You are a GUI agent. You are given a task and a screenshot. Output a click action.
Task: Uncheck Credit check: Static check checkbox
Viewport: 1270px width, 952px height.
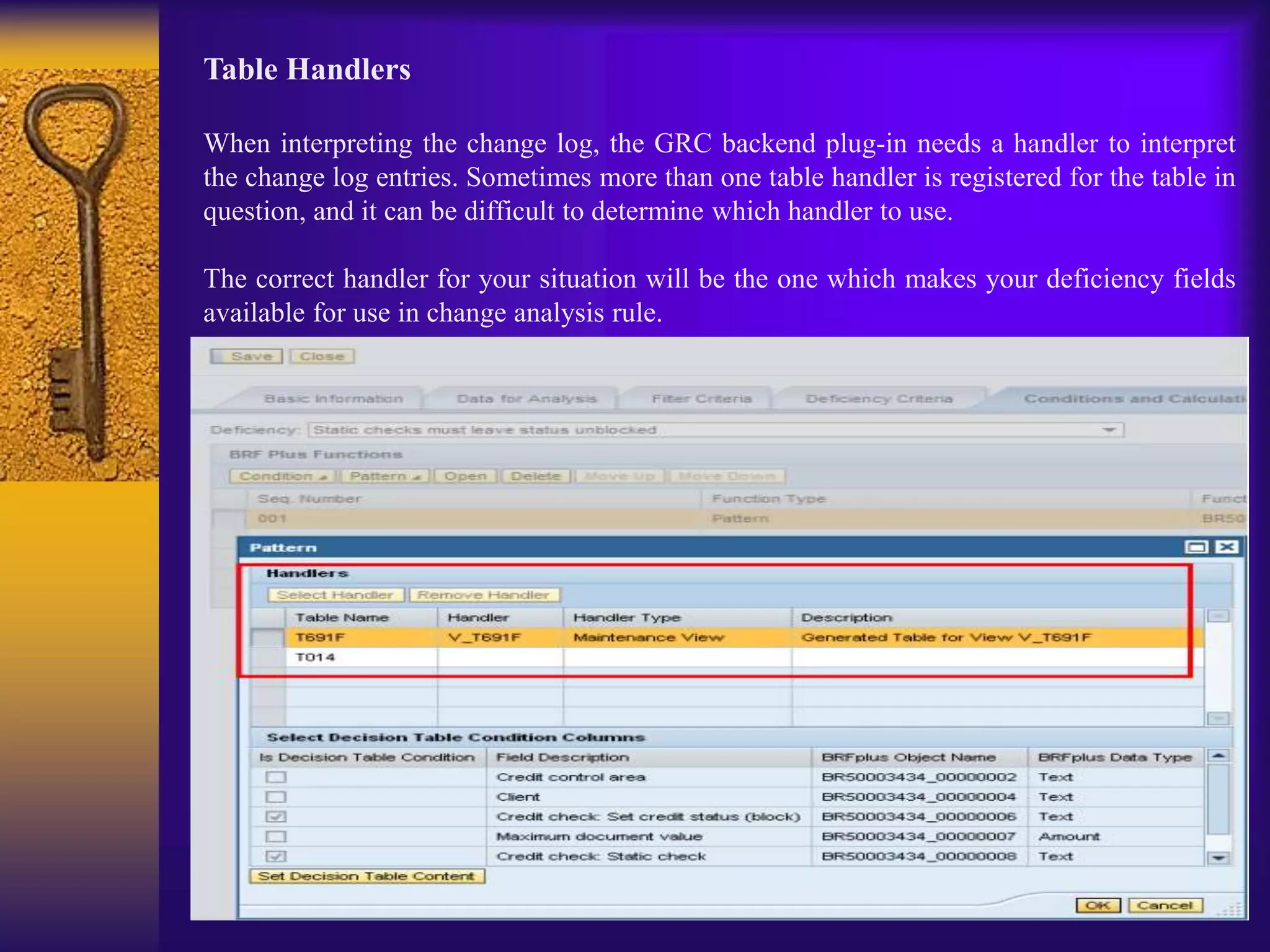pos(276,857)
